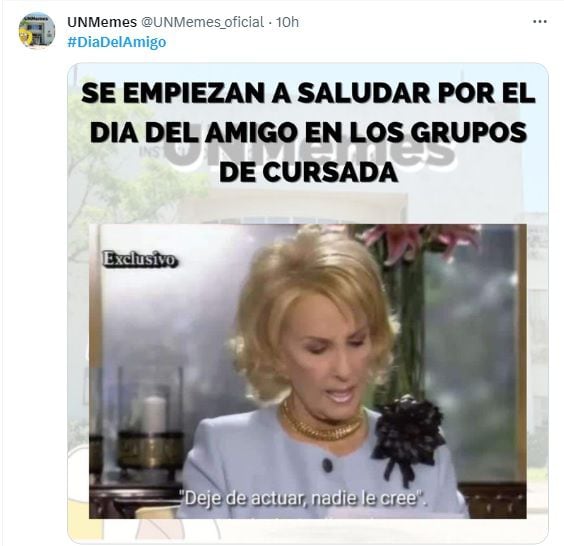Click the 'DIA DEL AMIGO EN LOS GRUPOS' line
The image size is (564, 546).
[x=308, y=133]
